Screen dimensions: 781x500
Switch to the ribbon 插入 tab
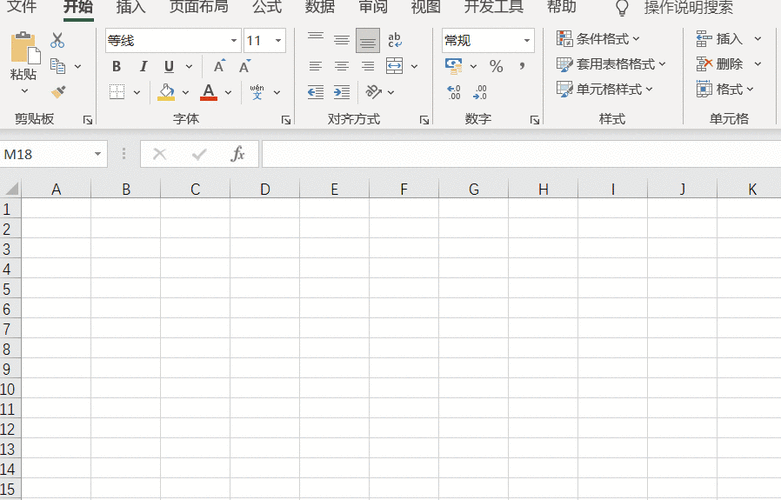130,7
